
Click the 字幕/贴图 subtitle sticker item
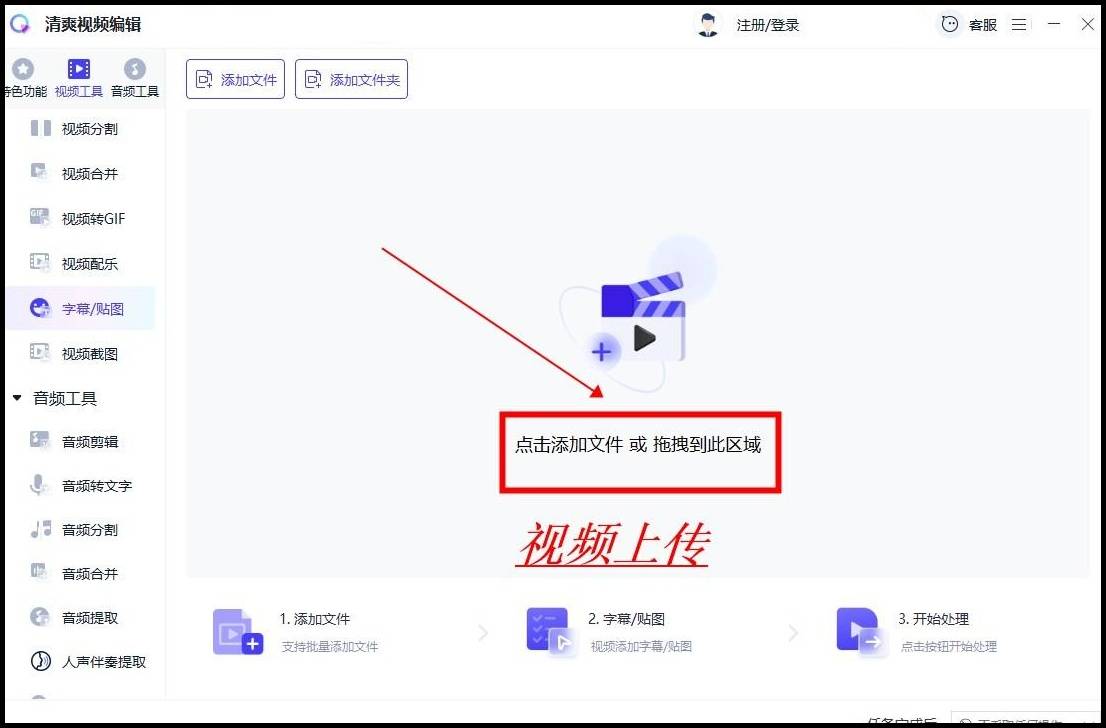coord(91,309)
